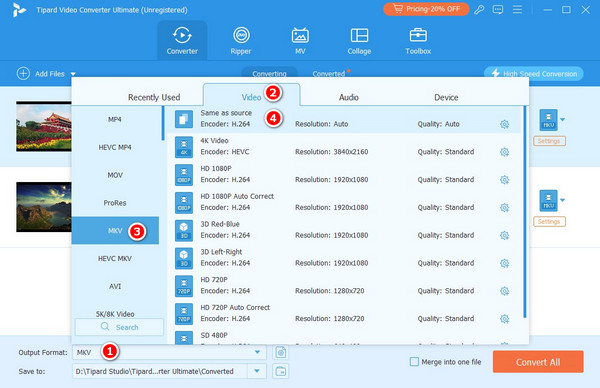This screenshot has height=388, width=600.
Task: Click the Add Files plus icon
Action: point(23,73)
